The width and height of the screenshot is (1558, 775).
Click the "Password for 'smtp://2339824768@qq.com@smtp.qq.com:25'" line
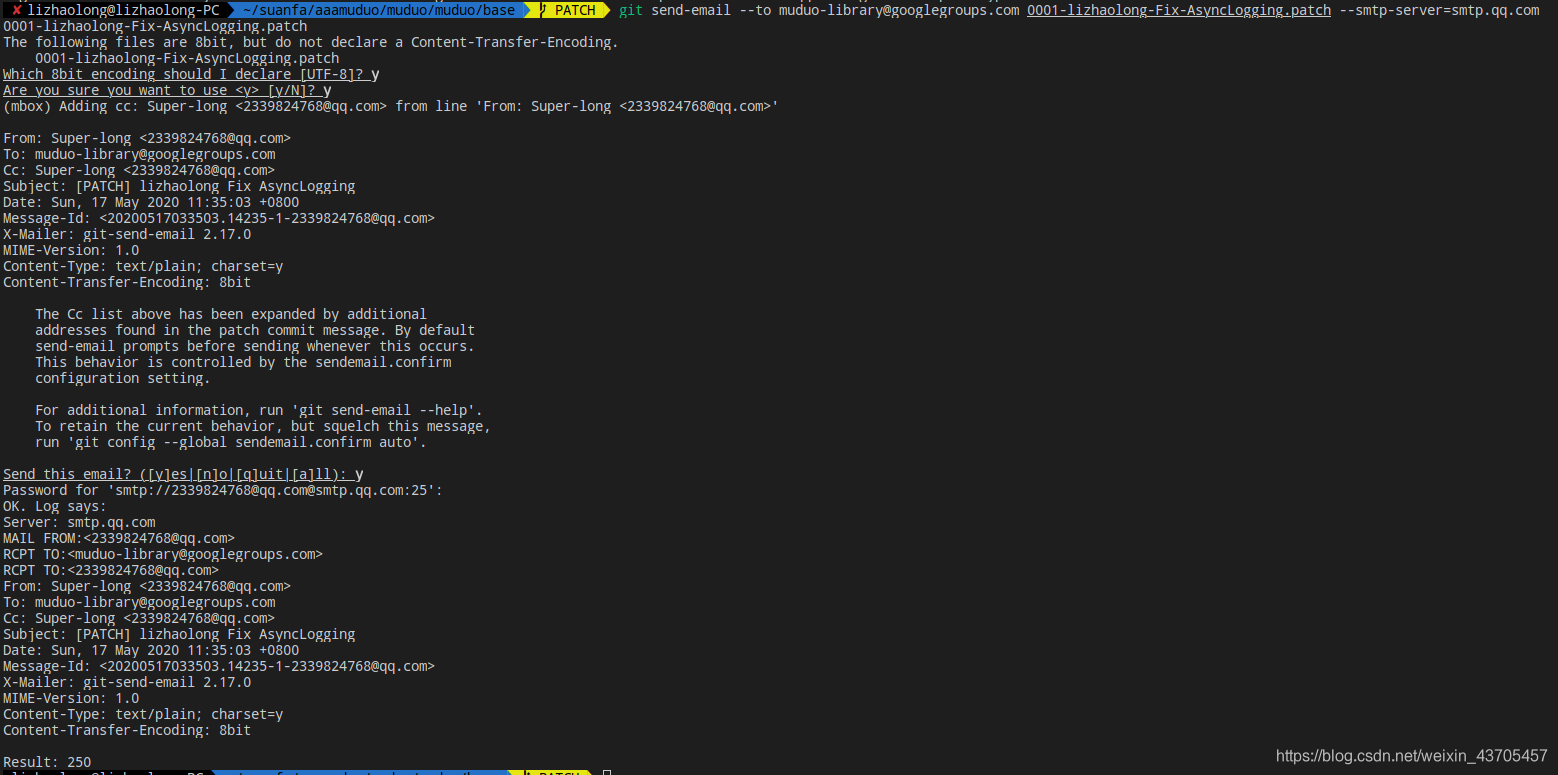(x=223, y=490)
